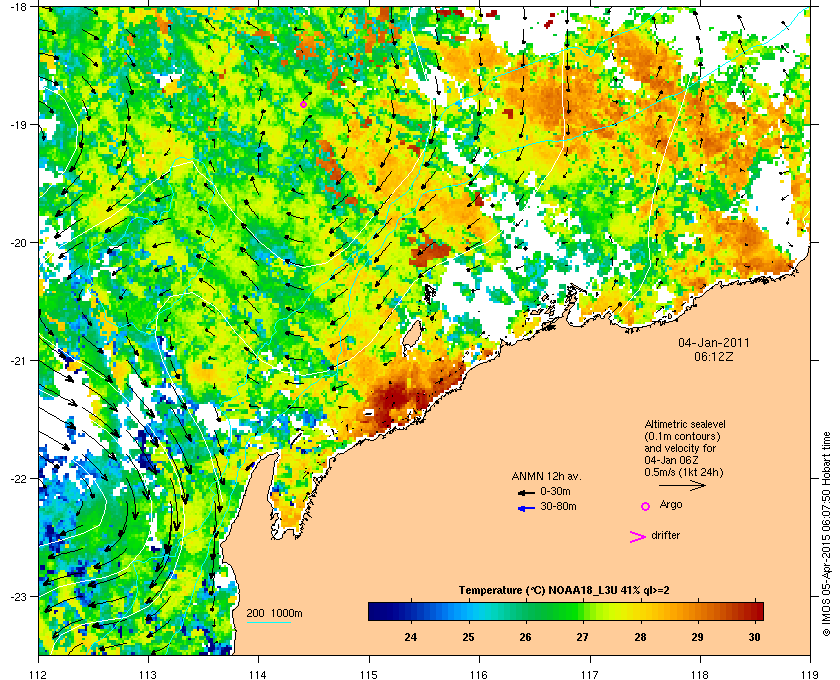Screen dimensions: 840x680
Task: Click the colorbar tick label '30'
Action: (x=755, y=637)
